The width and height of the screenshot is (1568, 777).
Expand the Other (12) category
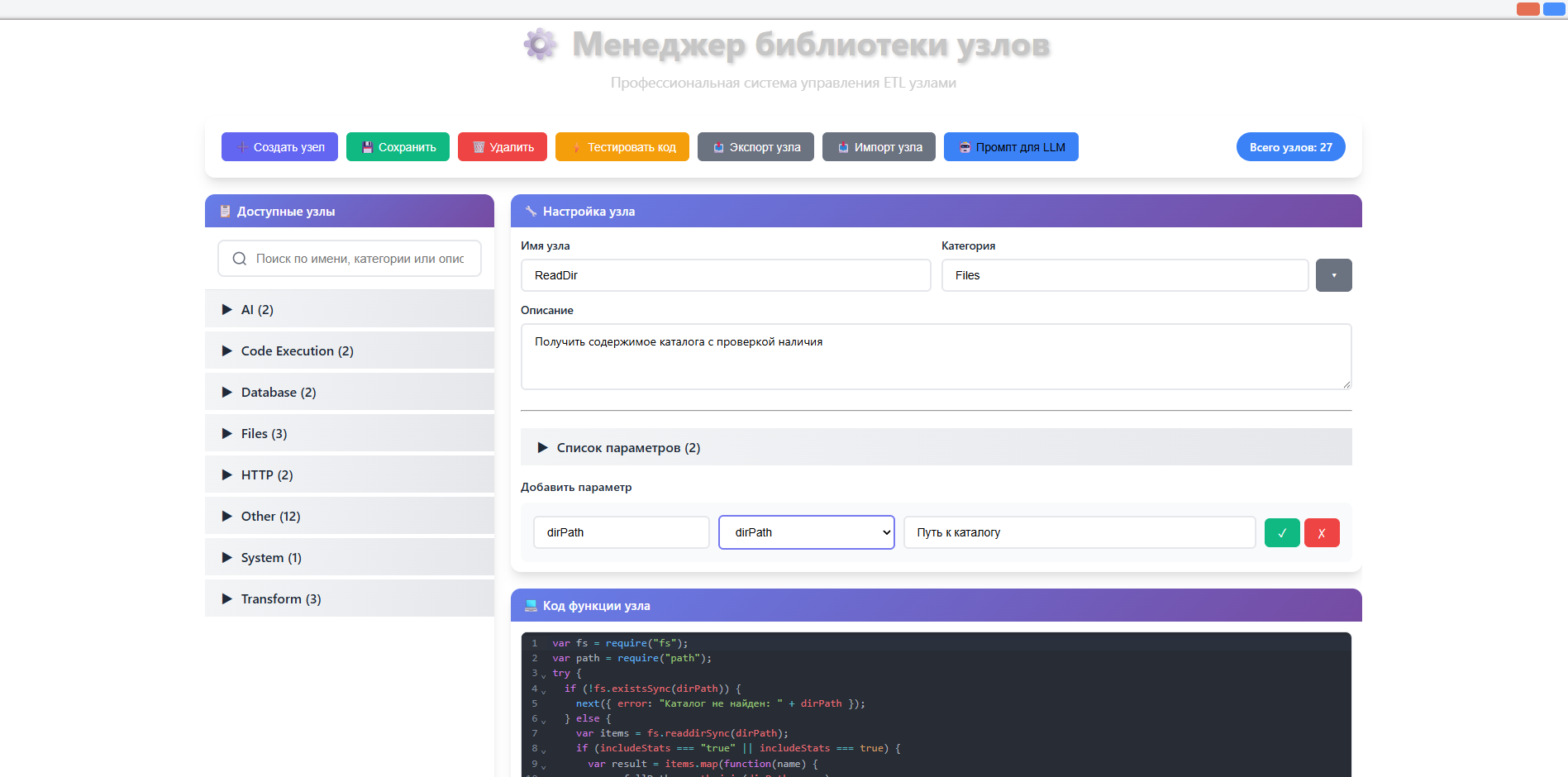point(350,516)
